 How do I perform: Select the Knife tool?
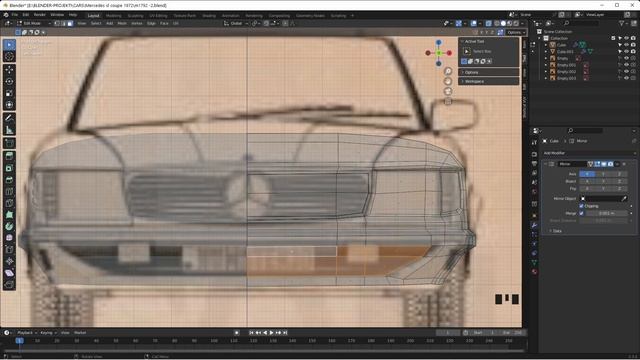click(x=9, y=203)
